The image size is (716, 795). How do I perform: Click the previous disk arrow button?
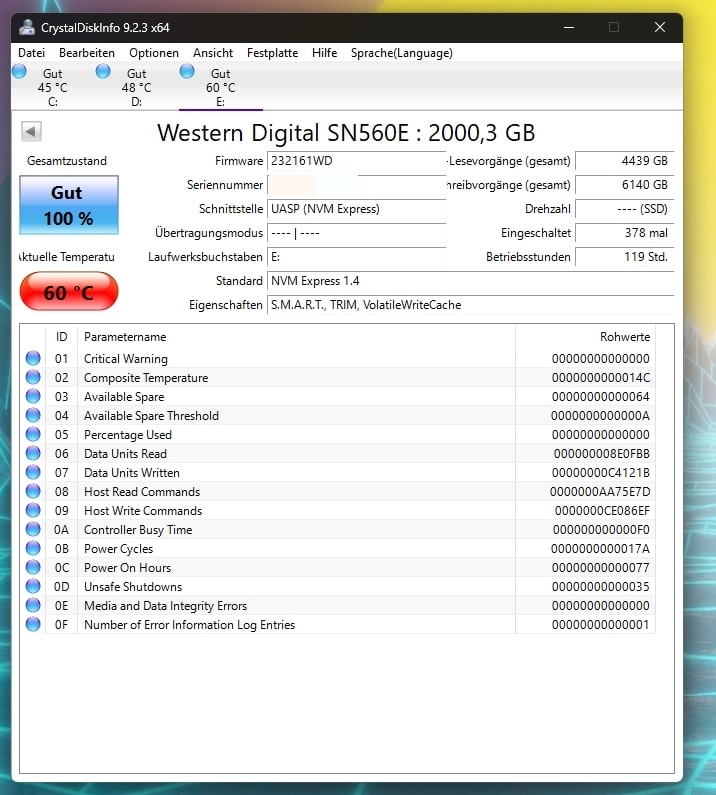(30, 132)
